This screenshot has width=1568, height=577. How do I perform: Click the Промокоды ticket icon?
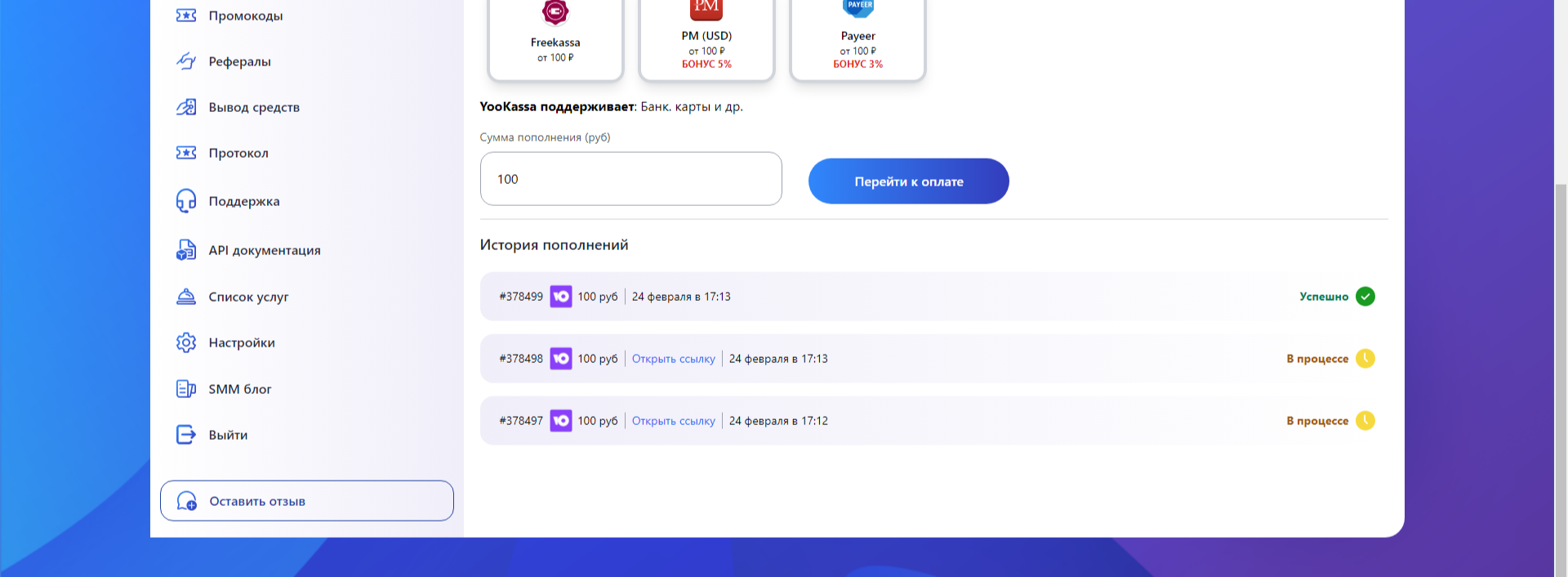[186, 16]
